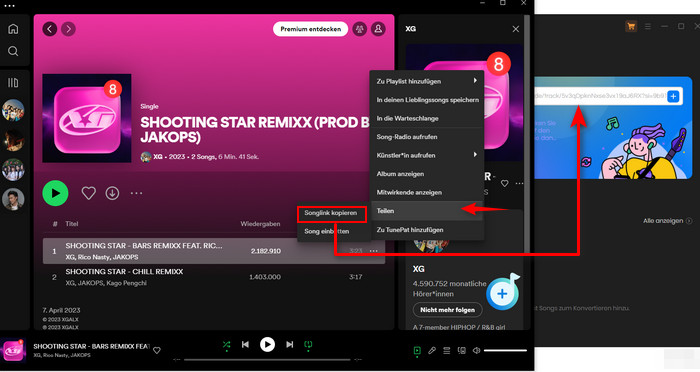Toggle repeat in the player bar
The width and height of the screenshot is (700, 372).
click(308, 344)
